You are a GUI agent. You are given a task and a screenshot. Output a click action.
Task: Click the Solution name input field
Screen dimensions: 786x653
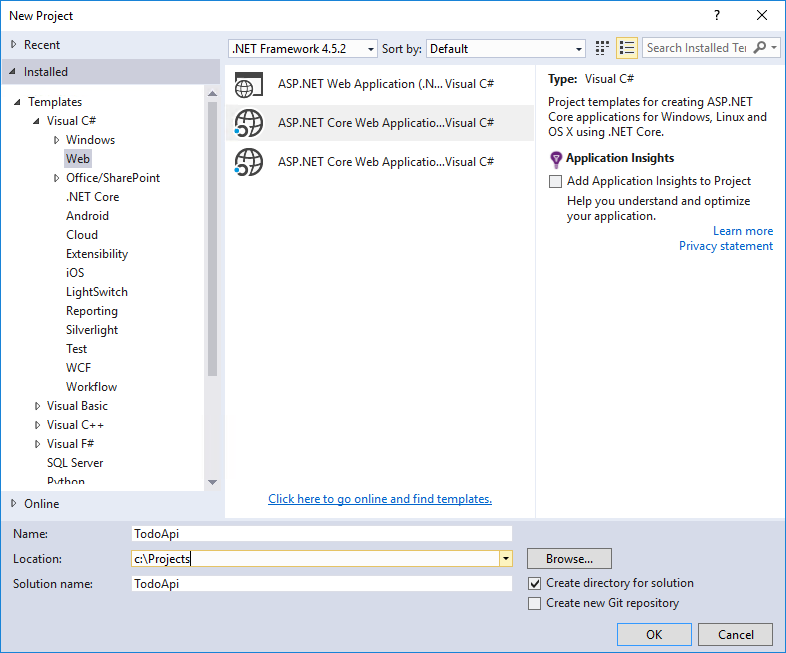[x=322, y=584]
